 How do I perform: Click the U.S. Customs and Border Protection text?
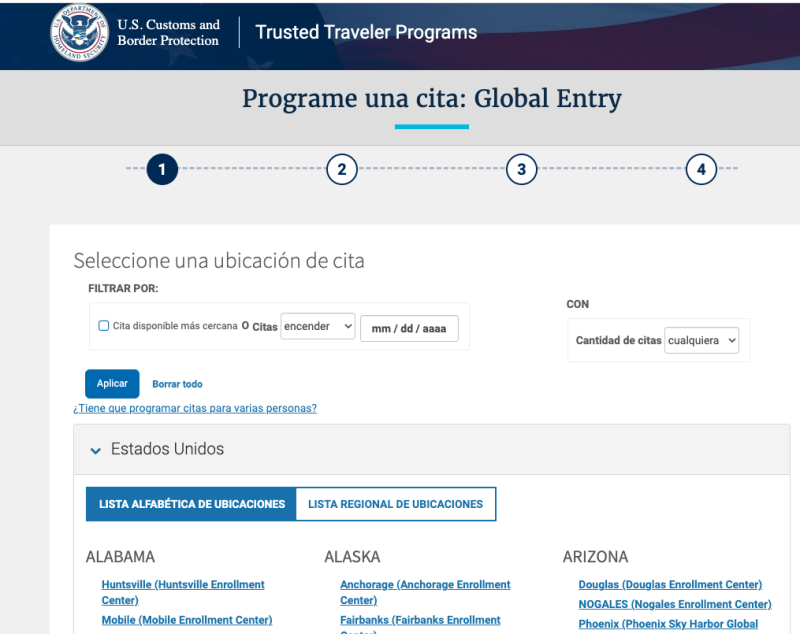pyautogui.click(x=168, y=33)
